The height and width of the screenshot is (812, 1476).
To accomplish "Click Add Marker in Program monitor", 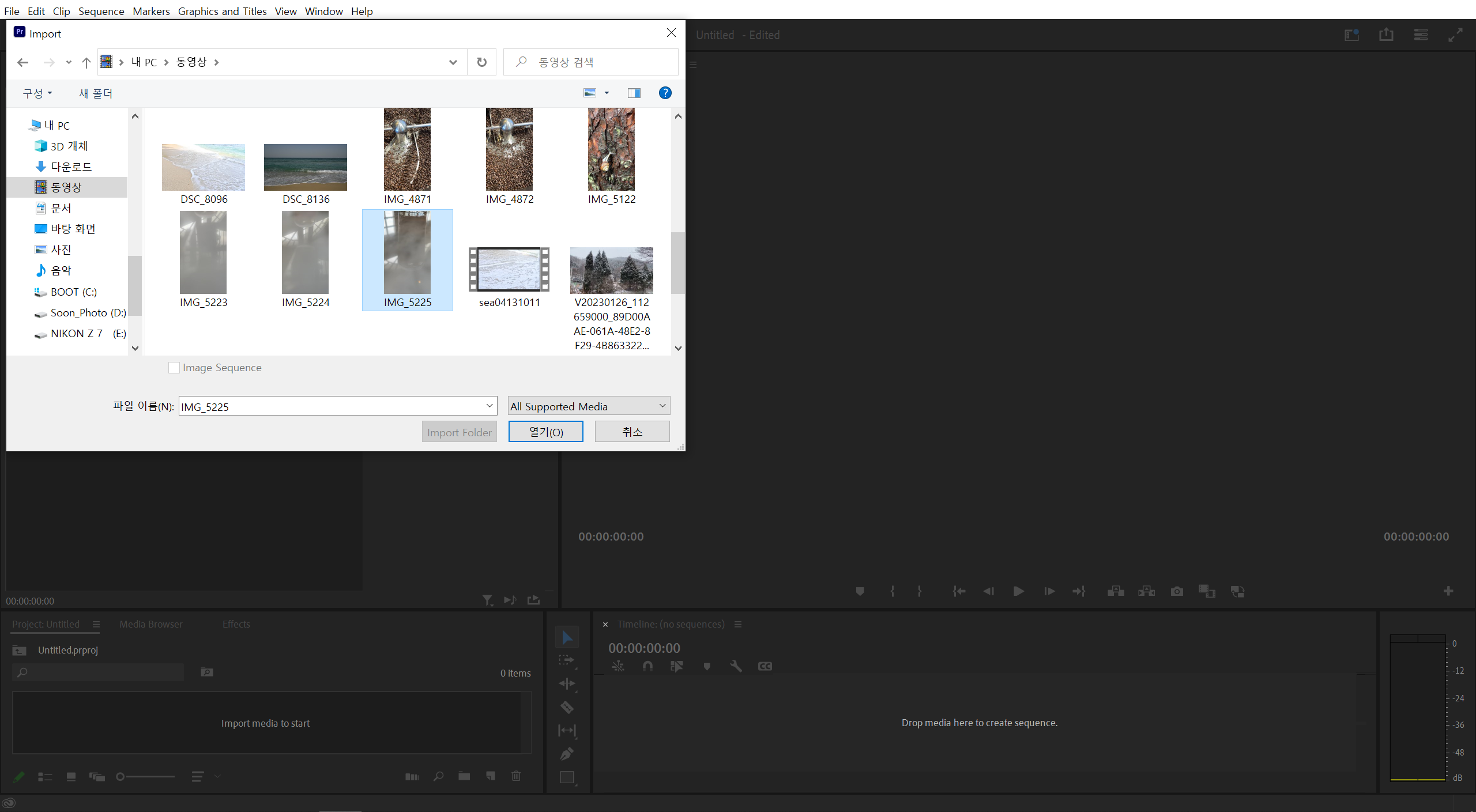I will [860, 591].
